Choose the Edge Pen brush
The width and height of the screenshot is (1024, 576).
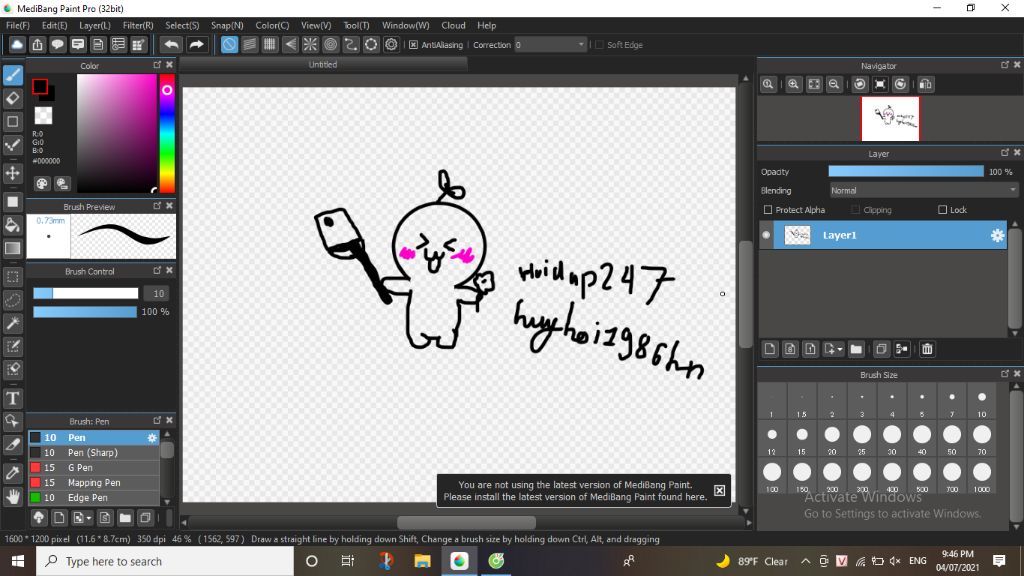pos(93,498)
